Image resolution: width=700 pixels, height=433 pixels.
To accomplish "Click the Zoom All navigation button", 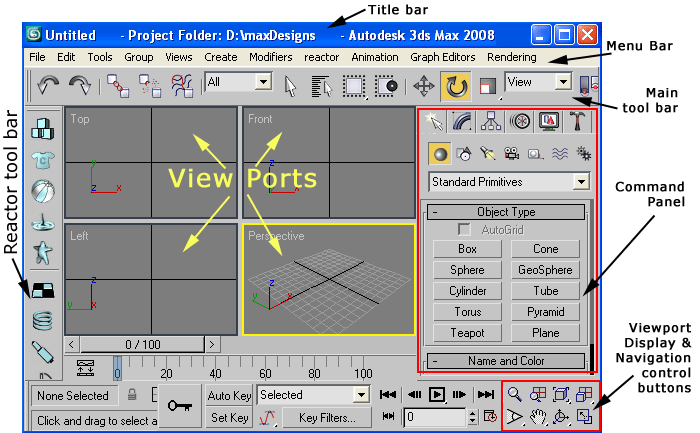I will coord(538,394).
